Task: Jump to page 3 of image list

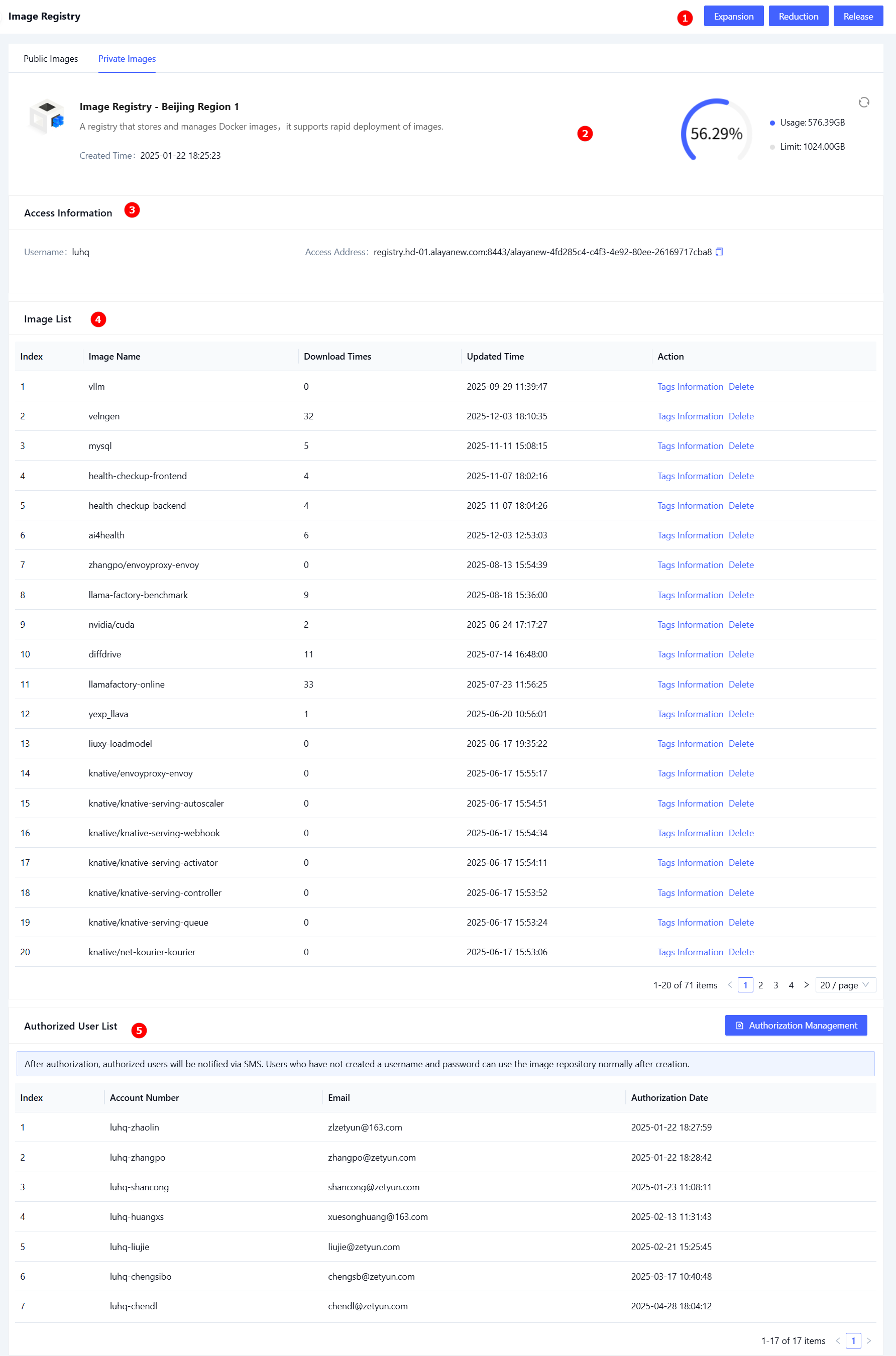Action: [x=775, y=984]
